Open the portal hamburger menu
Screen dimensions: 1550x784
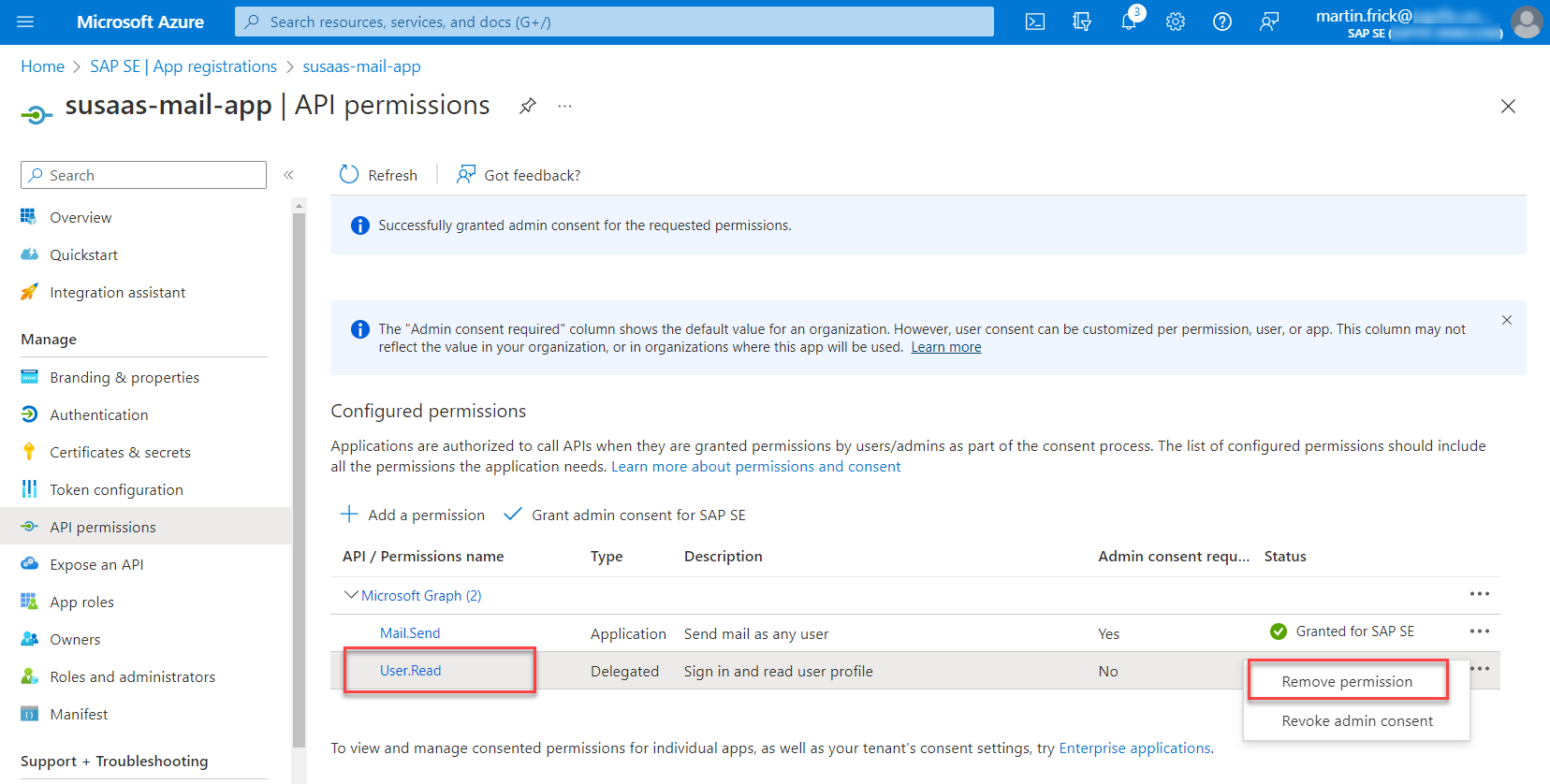click(x=25, y=22)
